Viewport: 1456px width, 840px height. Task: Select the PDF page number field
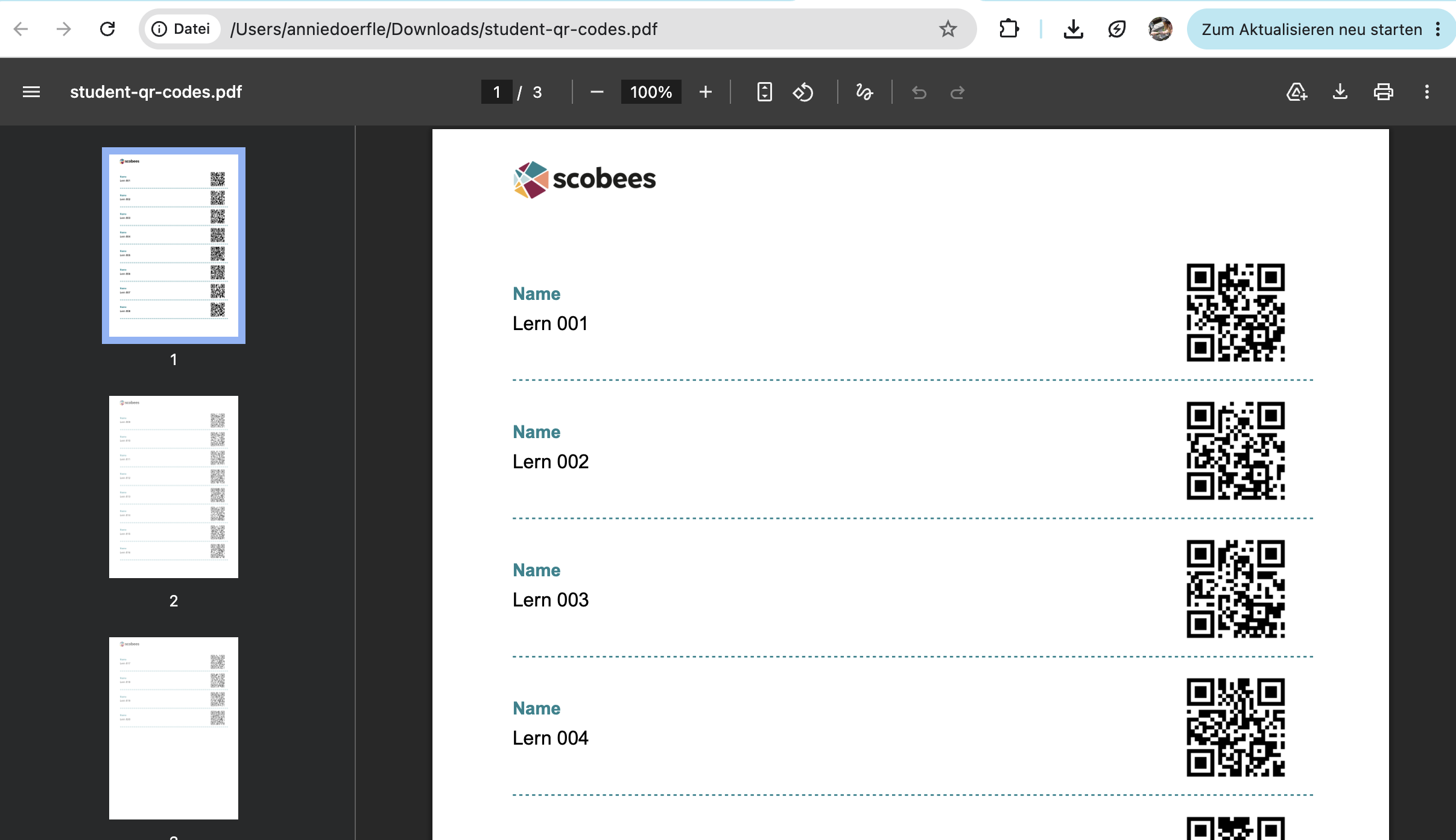pyautogui.click(x=496, y=92)
